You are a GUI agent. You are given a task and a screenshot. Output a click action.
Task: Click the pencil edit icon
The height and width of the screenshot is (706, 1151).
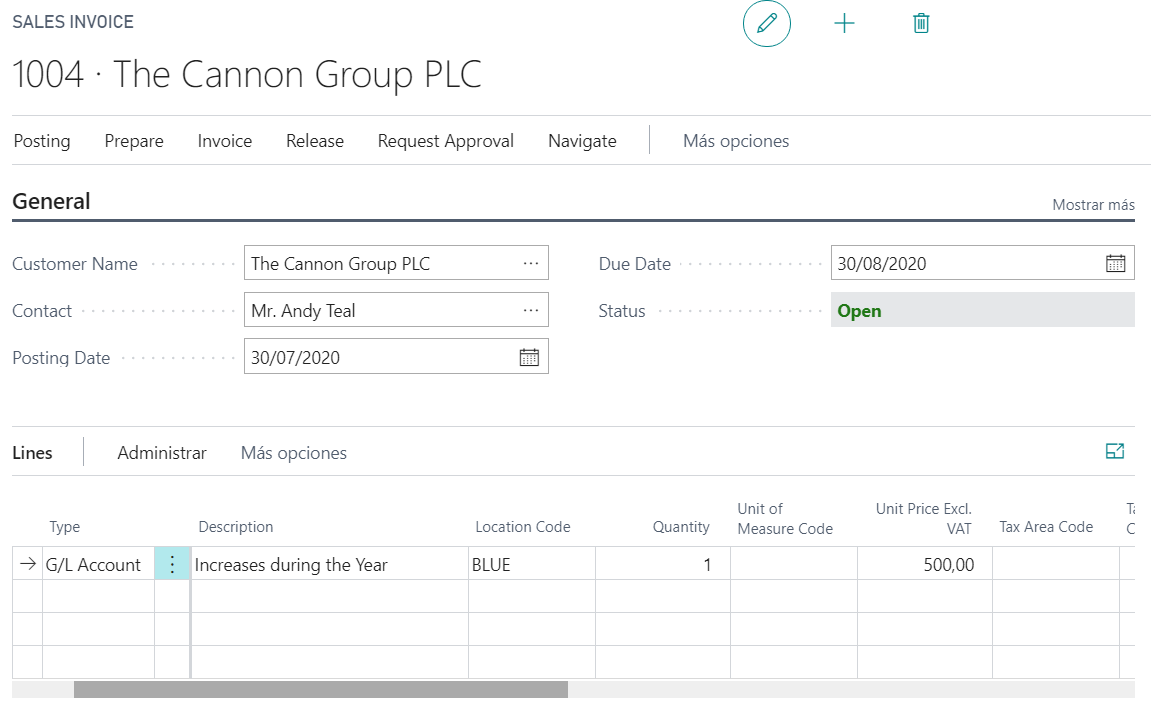click(x=767, y=23)
